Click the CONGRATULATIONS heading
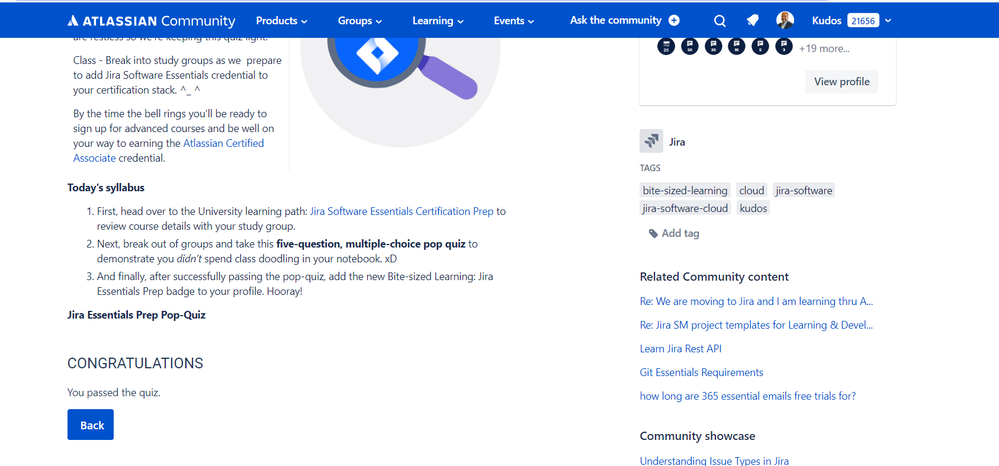The width and height of the screenshot is (999, 466). coord(135,363)
